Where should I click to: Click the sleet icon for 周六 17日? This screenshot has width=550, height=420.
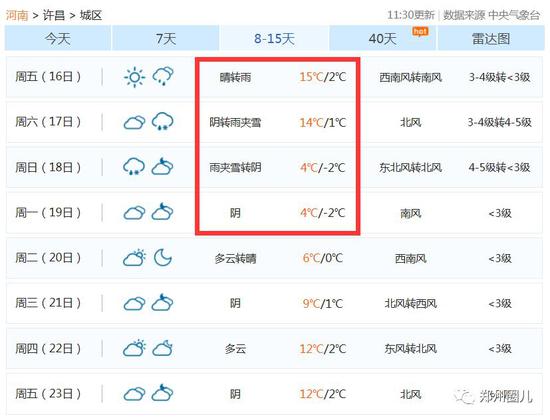[x=162, y=121]
